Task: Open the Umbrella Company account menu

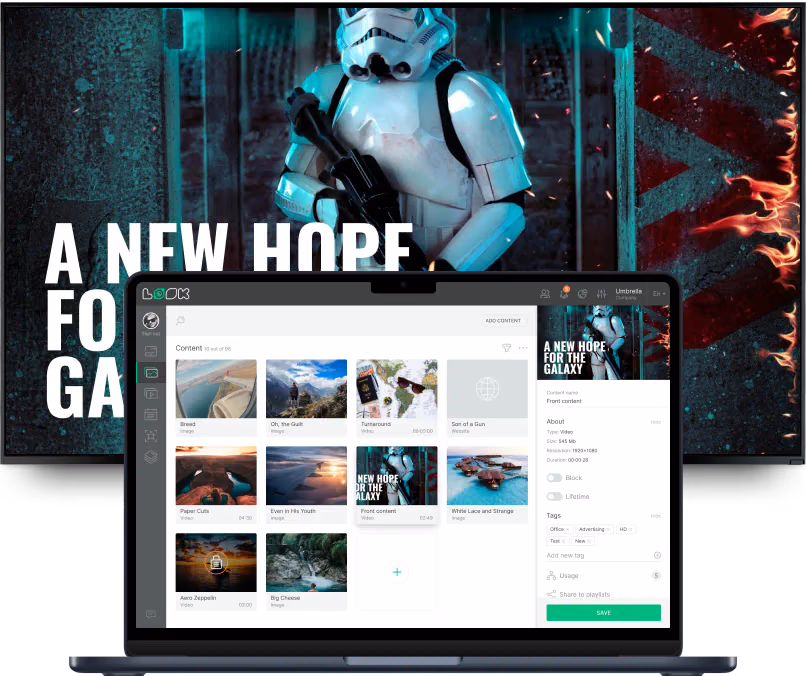Action: pos(629,294)
